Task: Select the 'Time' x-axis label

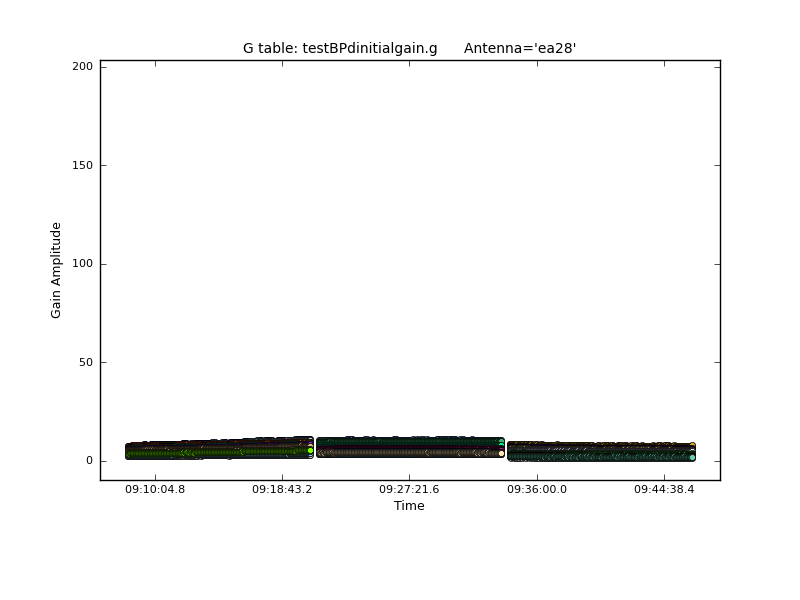Action: 409,506
